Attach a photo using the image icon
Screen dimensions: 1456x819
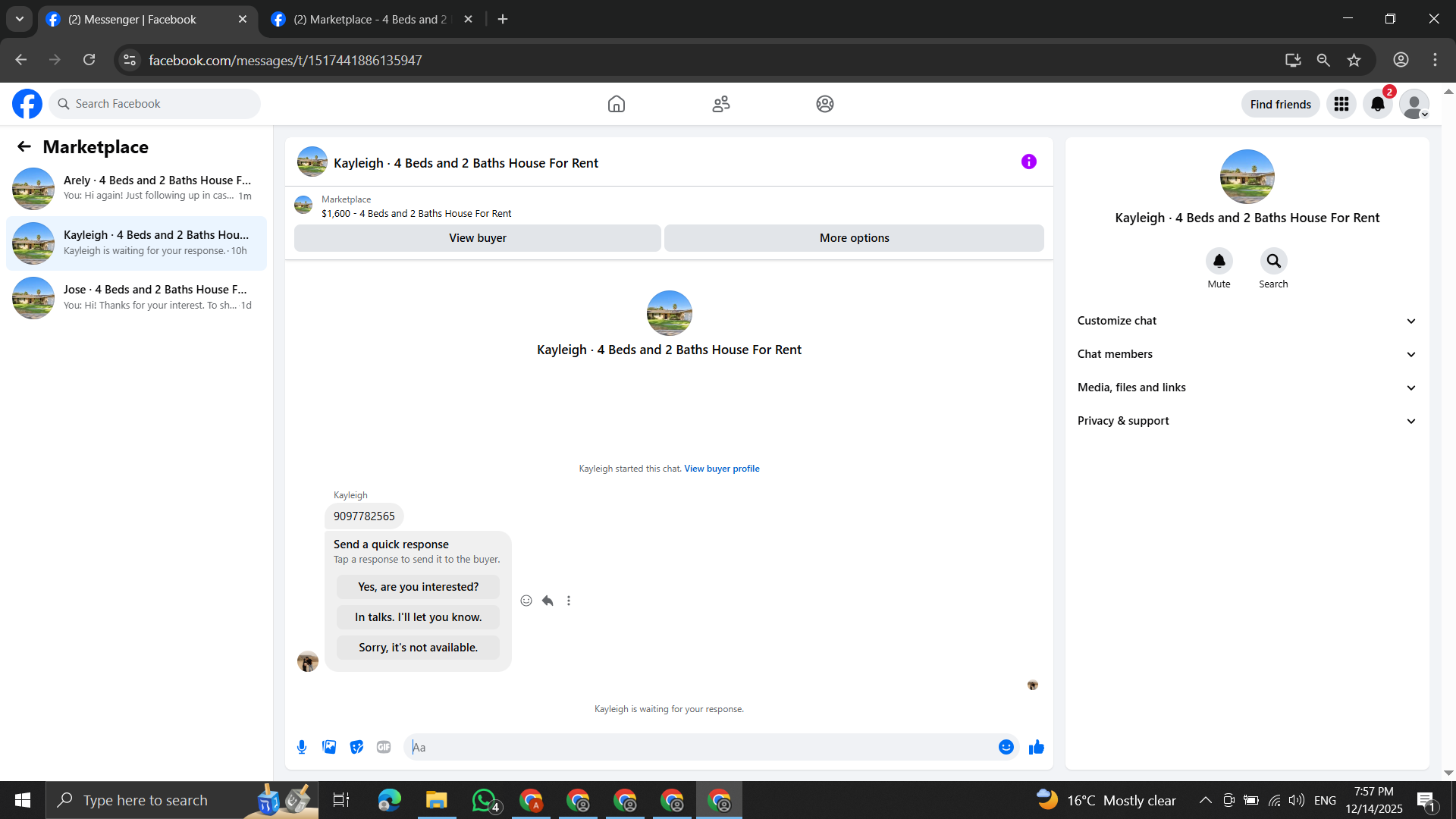pos(329,747)
